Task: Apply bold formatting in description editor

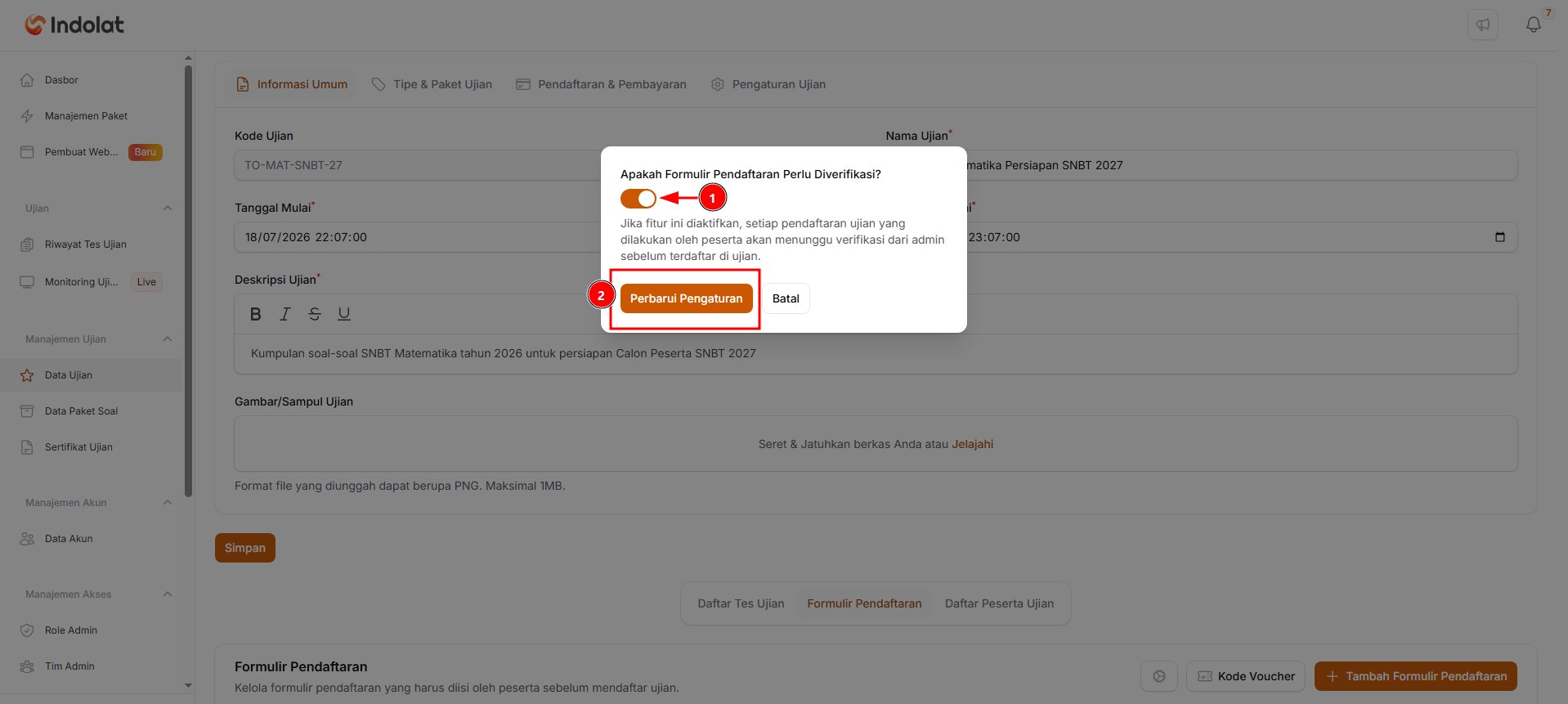Action: tap(256, 314)
